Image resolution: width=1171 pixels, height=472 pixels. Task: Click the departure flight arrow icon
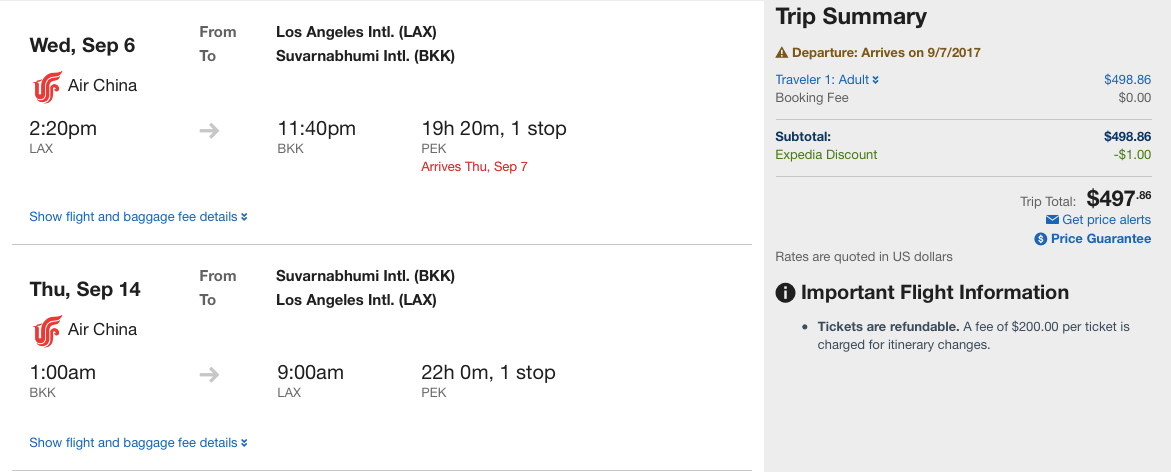[x=209, y=130]
